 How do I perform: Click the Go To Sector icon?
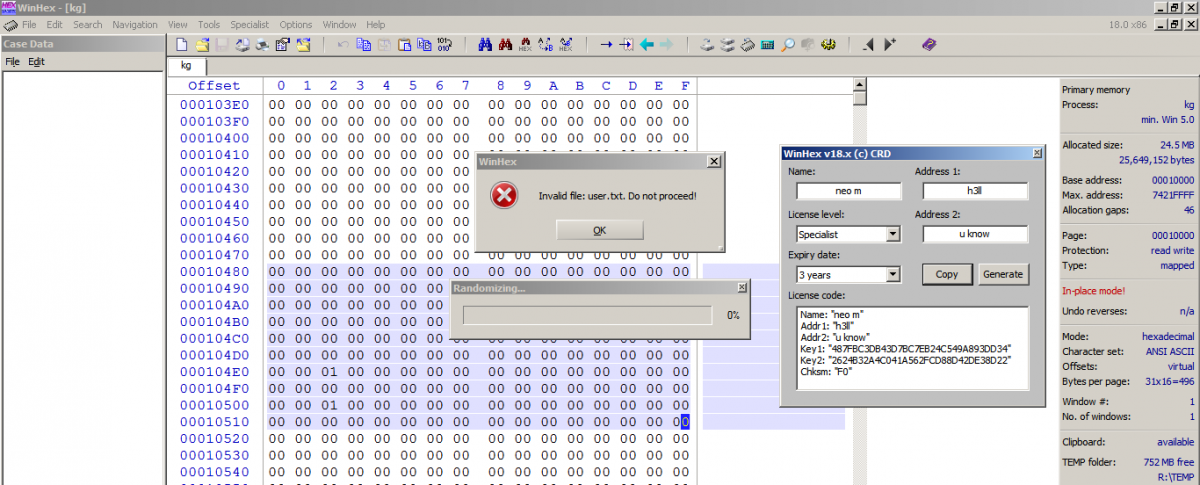pos(625,45)
